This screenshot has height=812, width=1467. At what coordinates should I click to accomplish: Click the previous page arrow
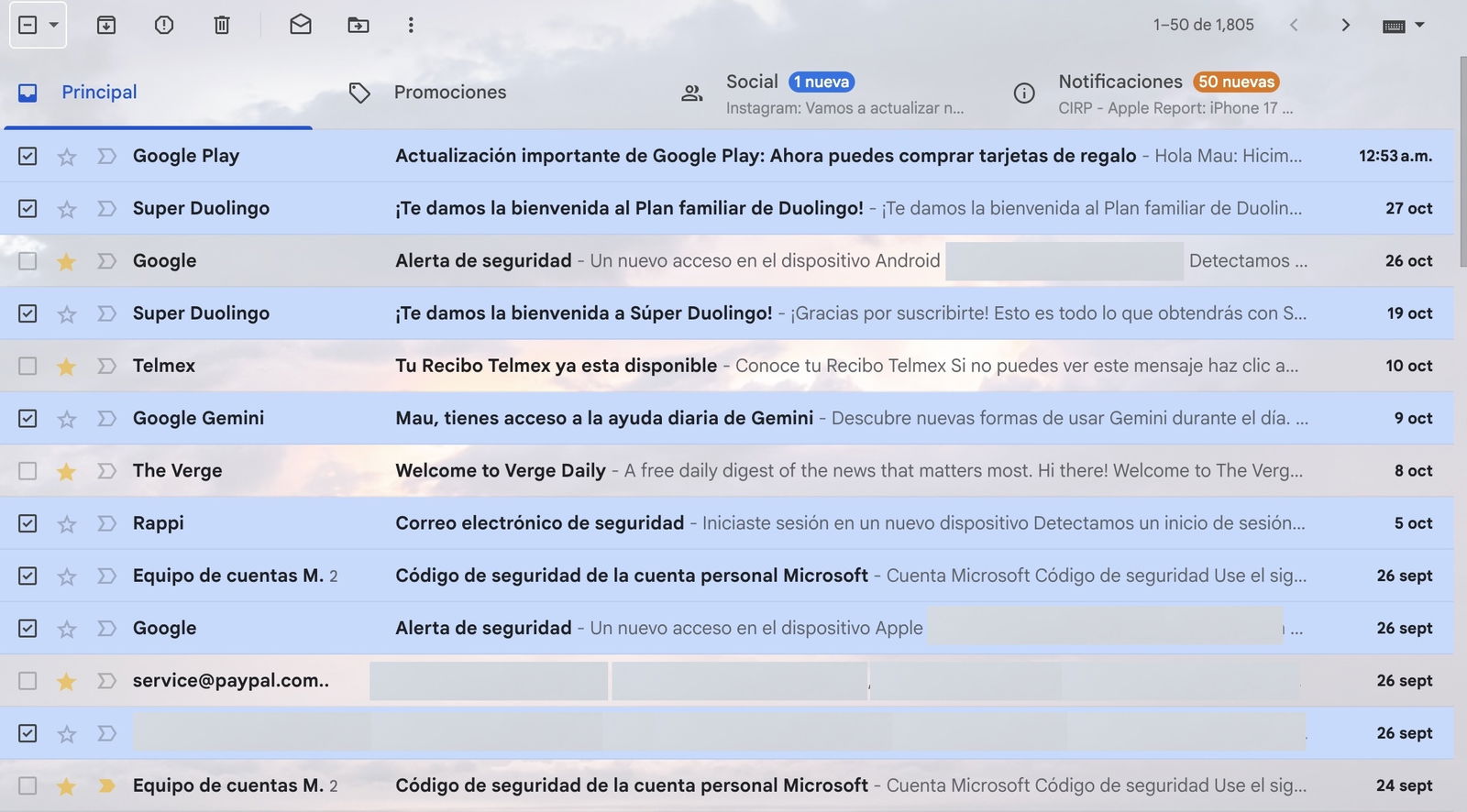pyautogui.click(x=1294, y=25)
